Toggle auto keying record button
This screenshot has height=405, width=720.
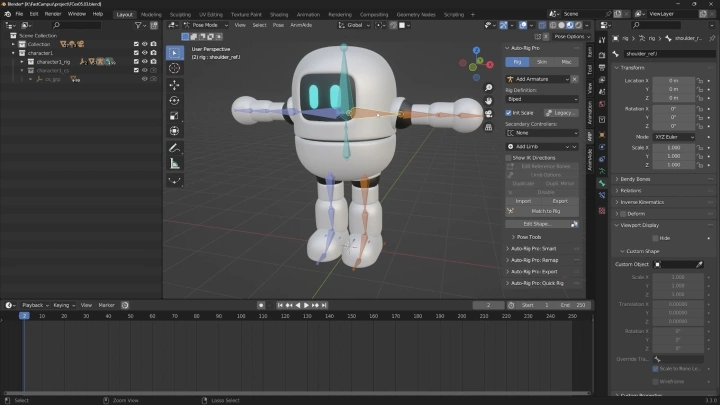[x=261, y=305]
